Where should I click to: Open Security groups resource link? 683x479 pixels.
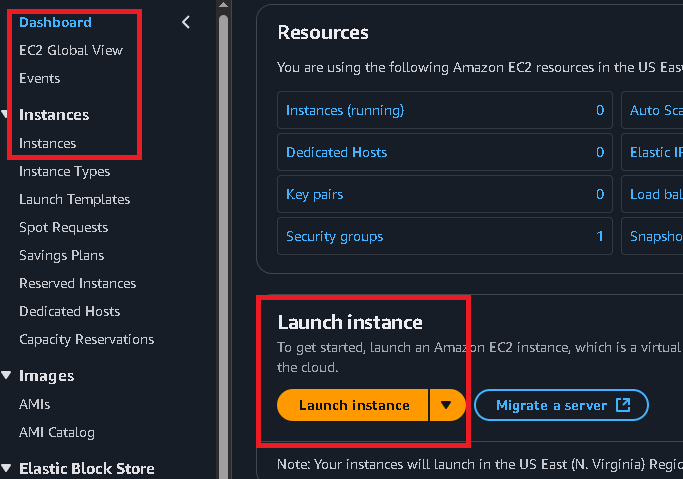(335, 236)
